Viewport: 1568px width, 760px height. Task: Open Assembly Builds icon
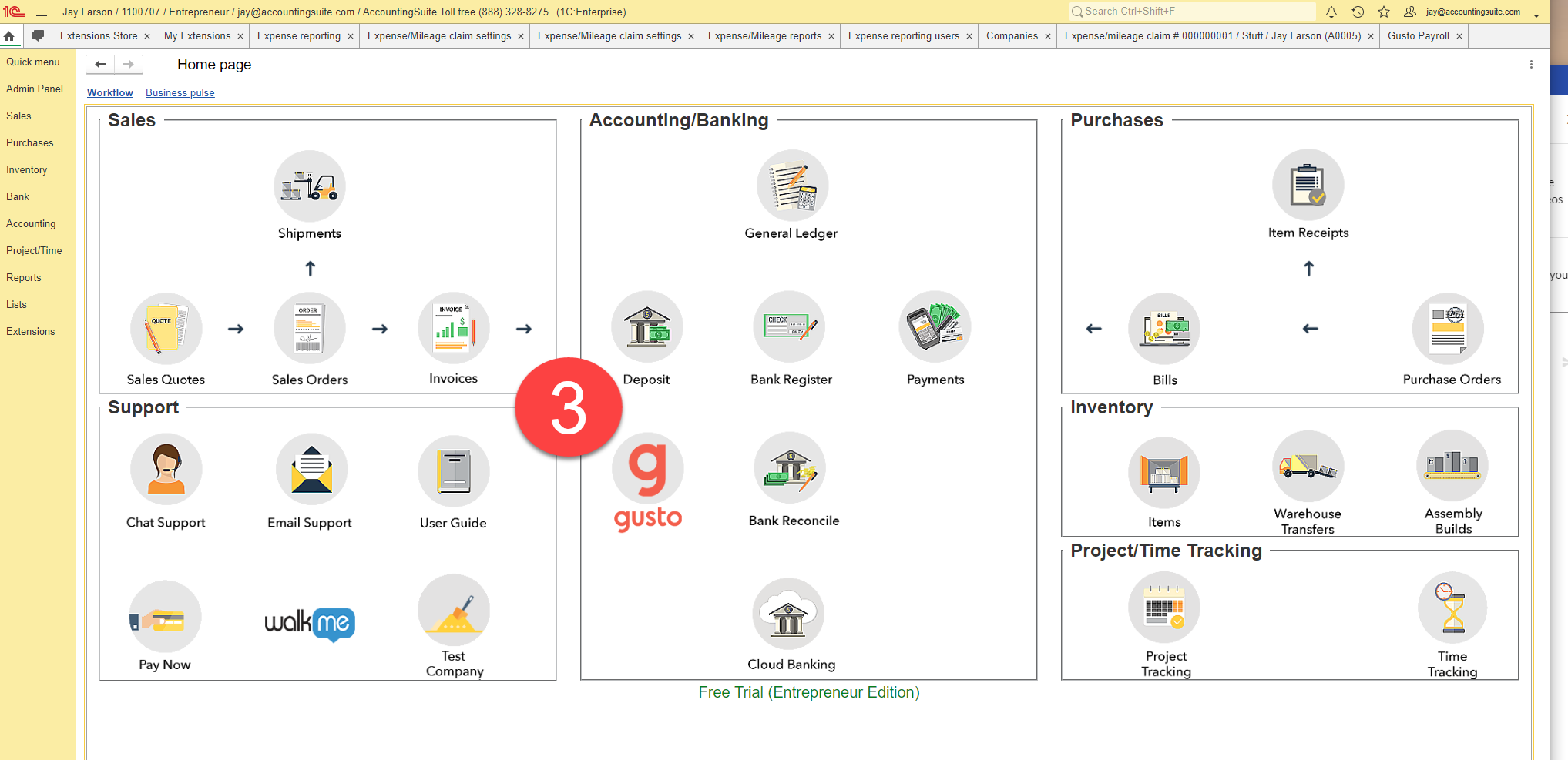tap(1452, 465)
